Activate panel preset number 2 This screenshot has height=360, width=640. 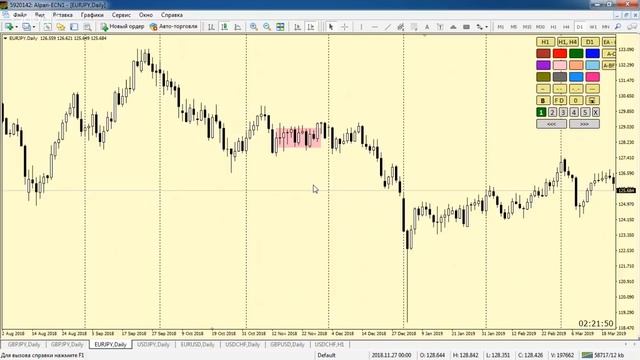pos(552,112)
